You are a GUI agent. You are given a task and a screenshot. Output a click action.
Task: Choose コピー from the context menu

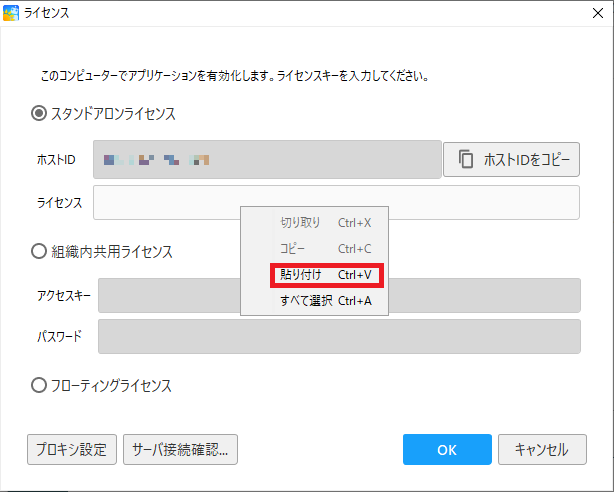314,249
